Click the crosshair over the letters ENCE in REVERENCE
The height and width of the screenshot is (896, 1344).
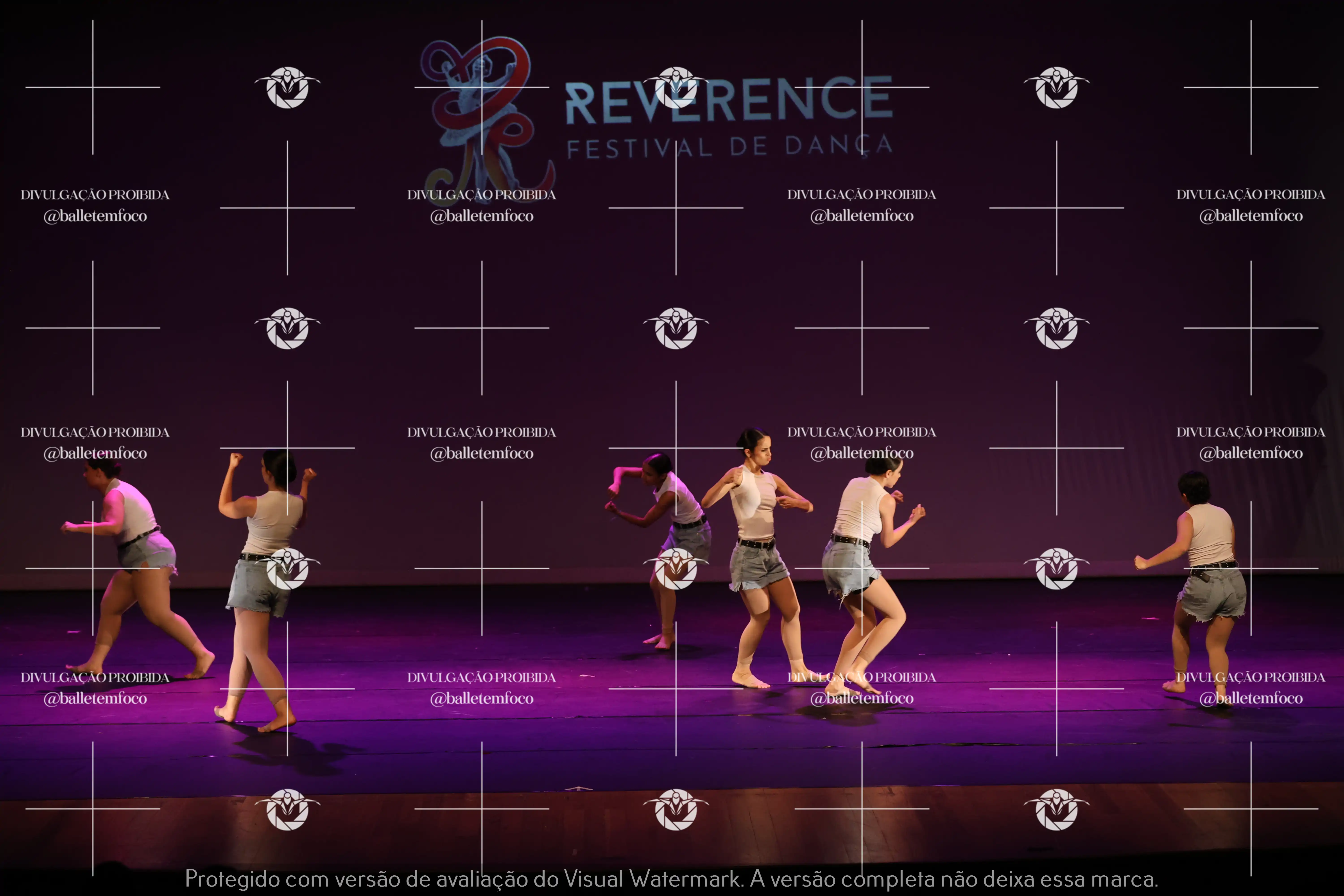[x=862, y=87]
